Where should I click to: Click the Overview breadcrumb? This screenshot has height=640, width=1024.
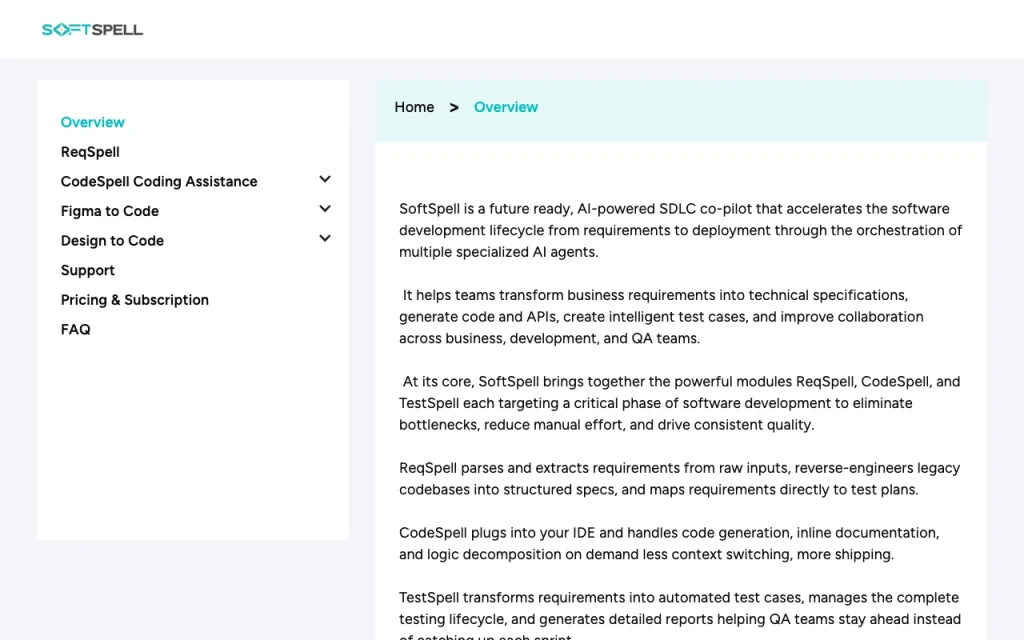[505, 107]
